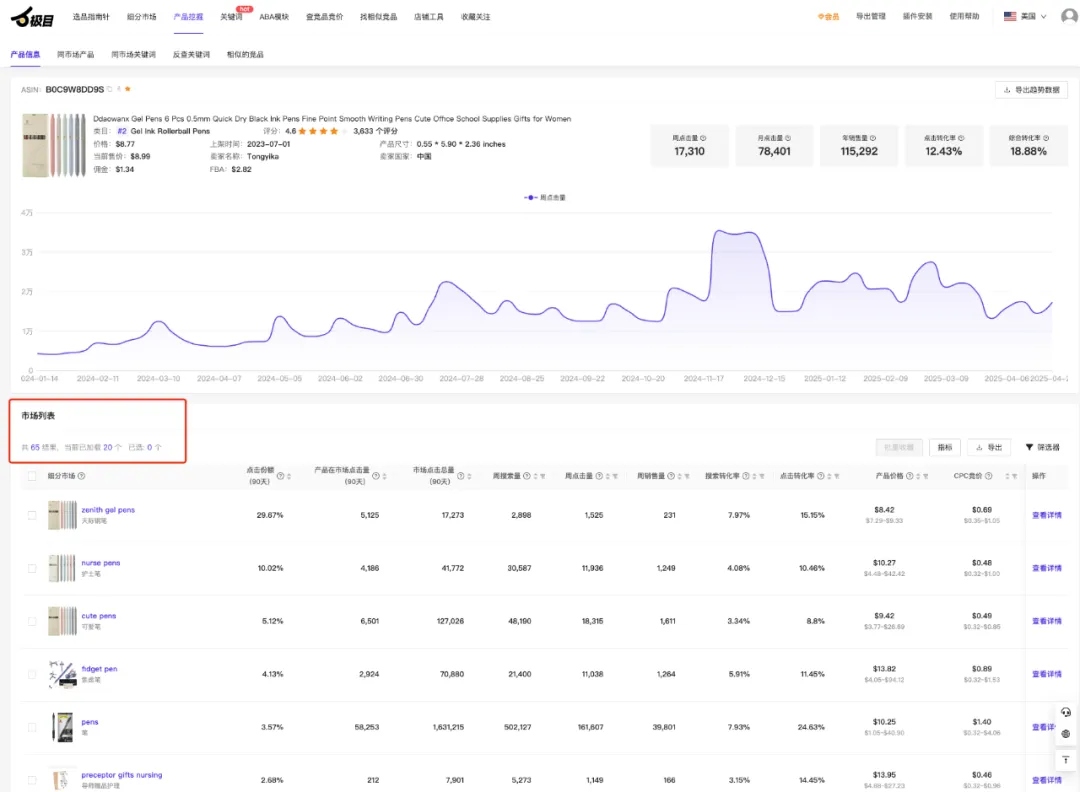Open 查看详情 for cute pens row

(x=1046, y=621)
